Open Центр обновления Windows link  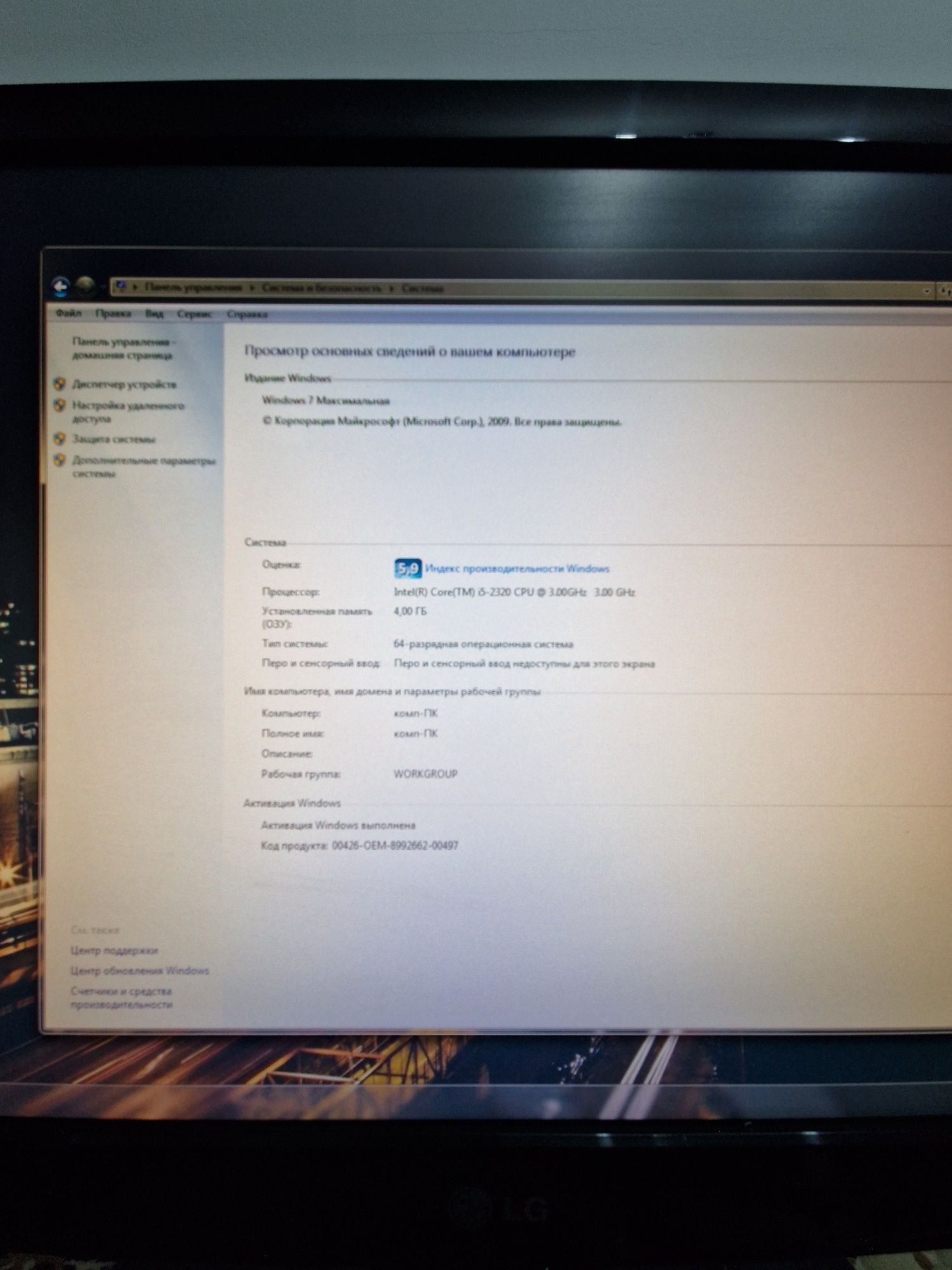pos(140,970)
